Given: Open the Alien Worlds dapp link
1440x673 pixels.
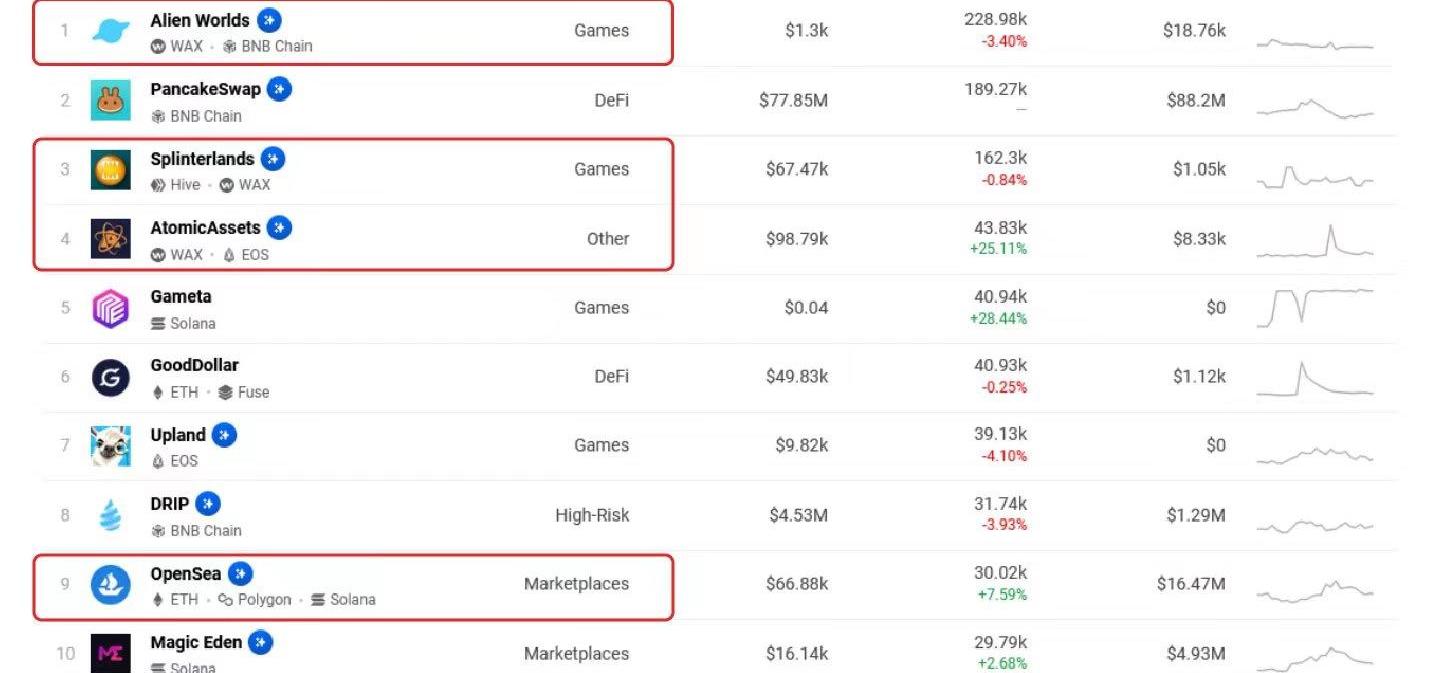Looking at the screenshot, I should pos(200,20).
